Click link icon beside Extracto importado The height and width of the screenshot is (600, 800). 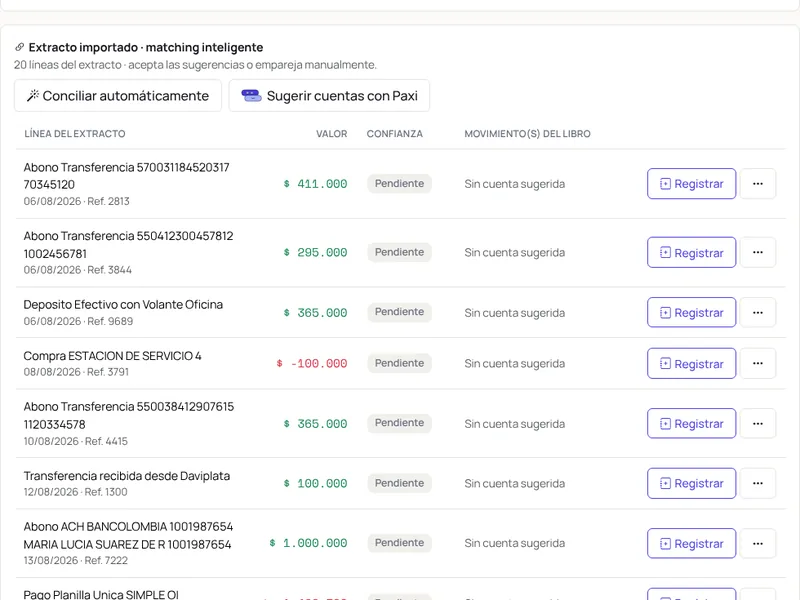pyautogui.click(x=19, y=47)
